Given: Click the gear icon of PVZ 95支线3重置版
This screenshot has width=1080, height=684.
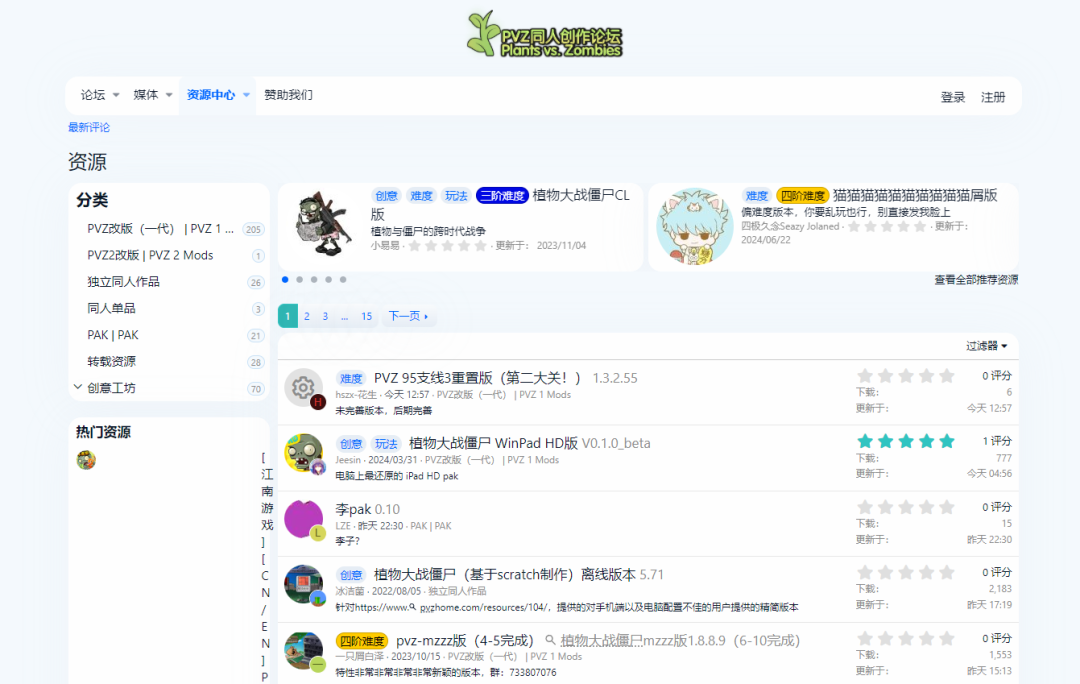Looking at the screenshot, I should (x=303, y=388).
